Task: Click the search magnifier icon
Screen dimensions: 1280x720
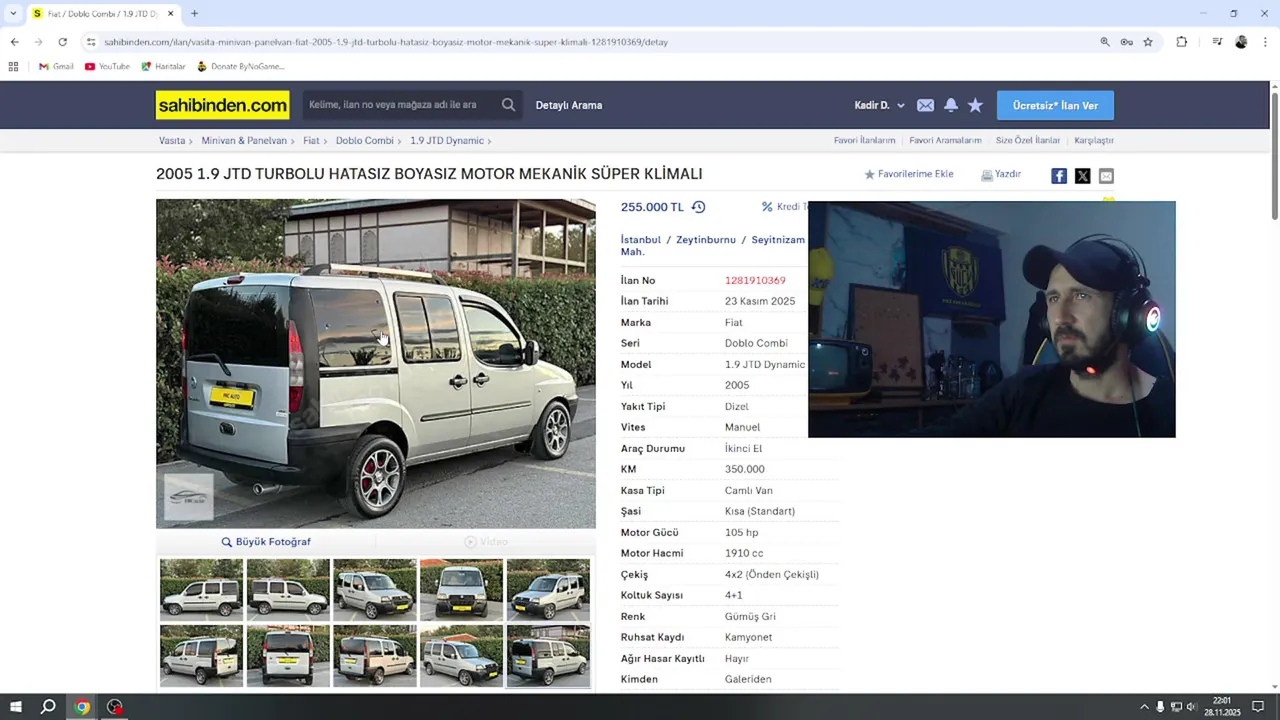Action: [x=508, y=105]
